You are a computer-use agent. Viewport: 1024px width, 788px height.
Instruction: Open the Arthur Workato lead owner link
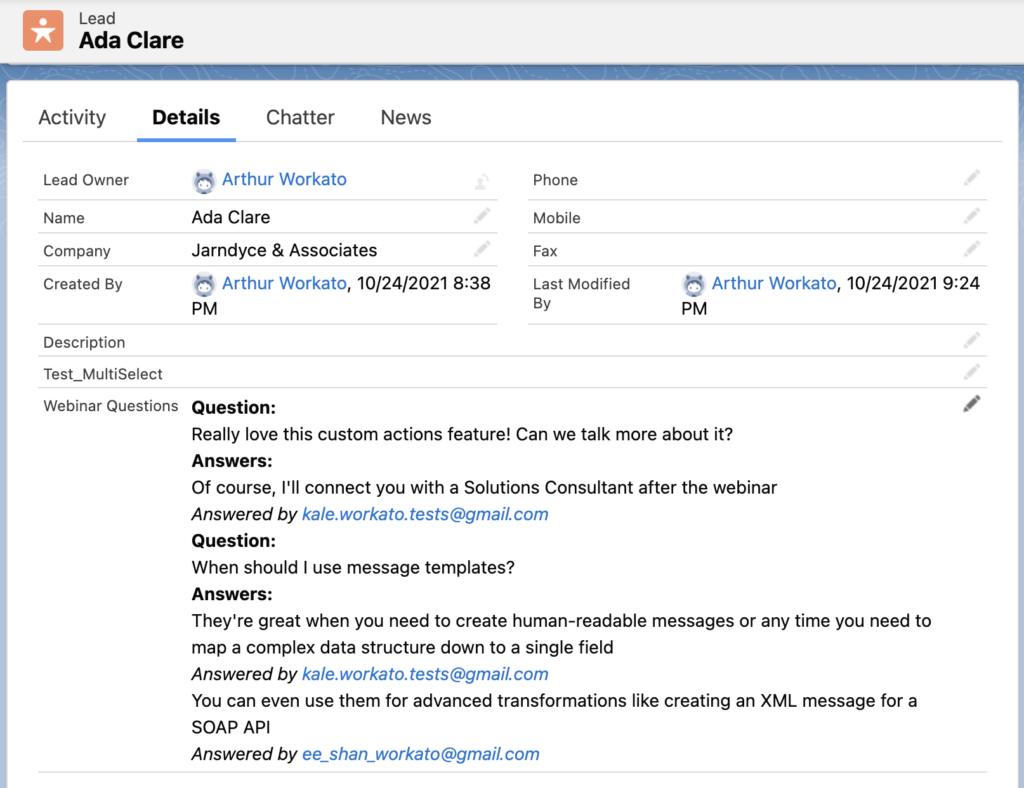point(284,180)
